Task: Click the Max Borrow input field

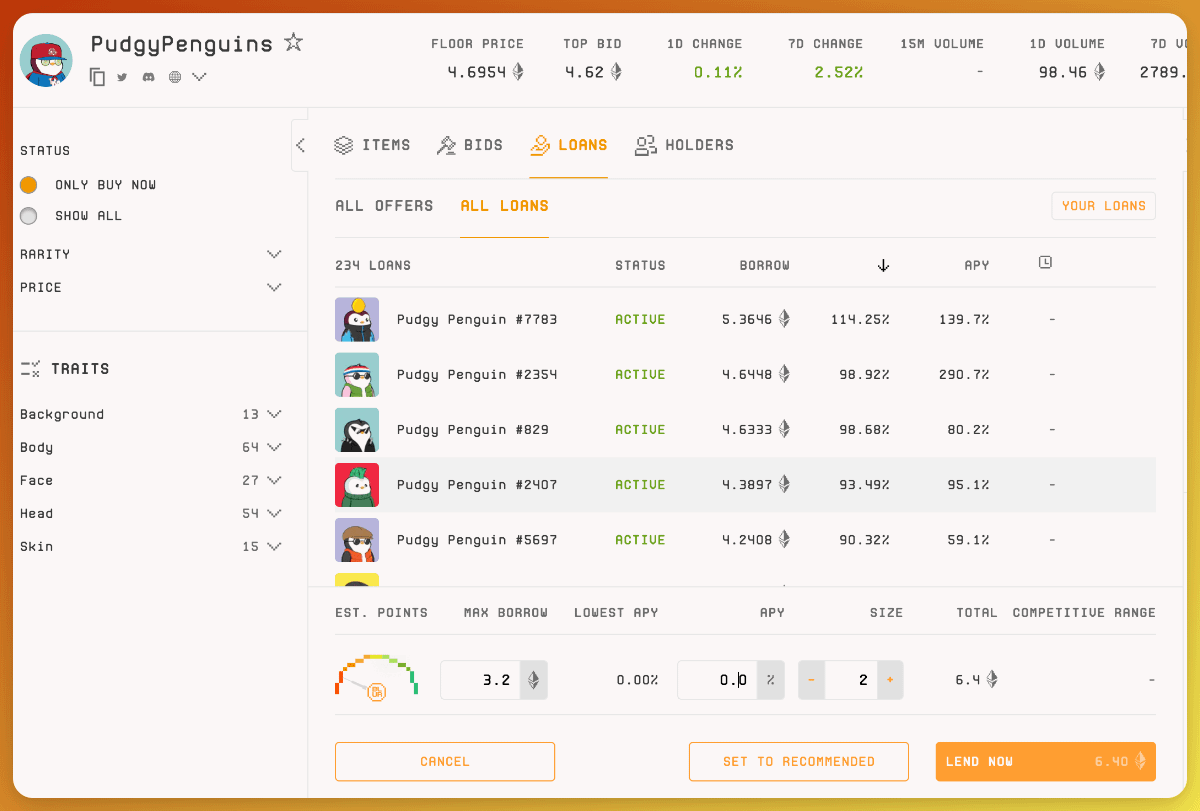Action: (482, 680)
